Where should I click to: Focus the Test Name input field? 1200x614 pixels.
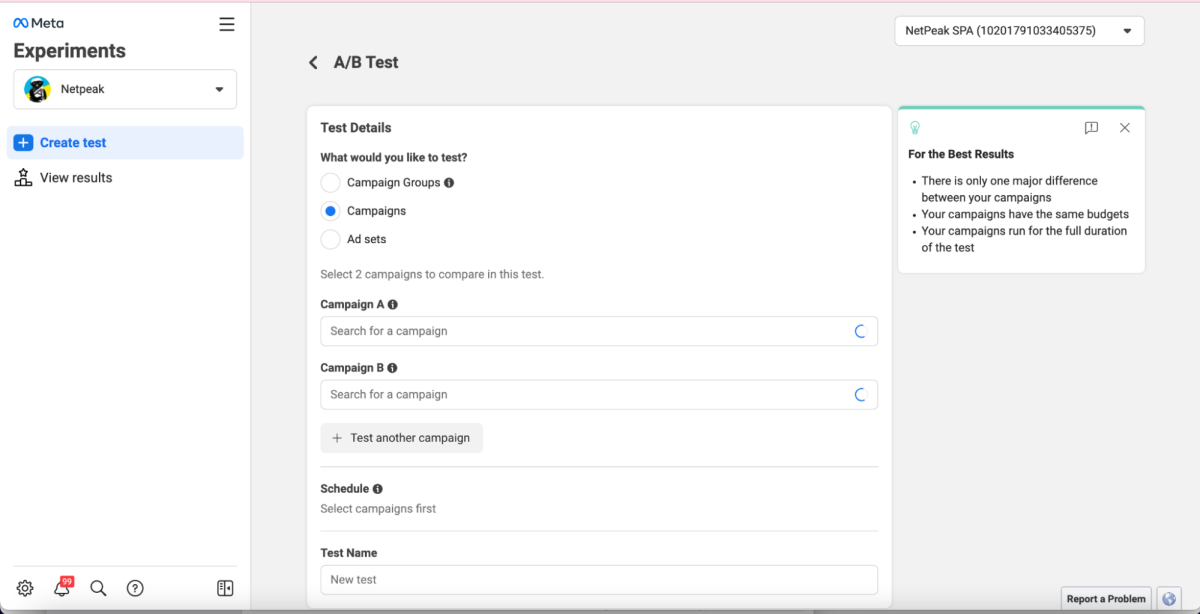pyautogui.click(x=599, y=580)
